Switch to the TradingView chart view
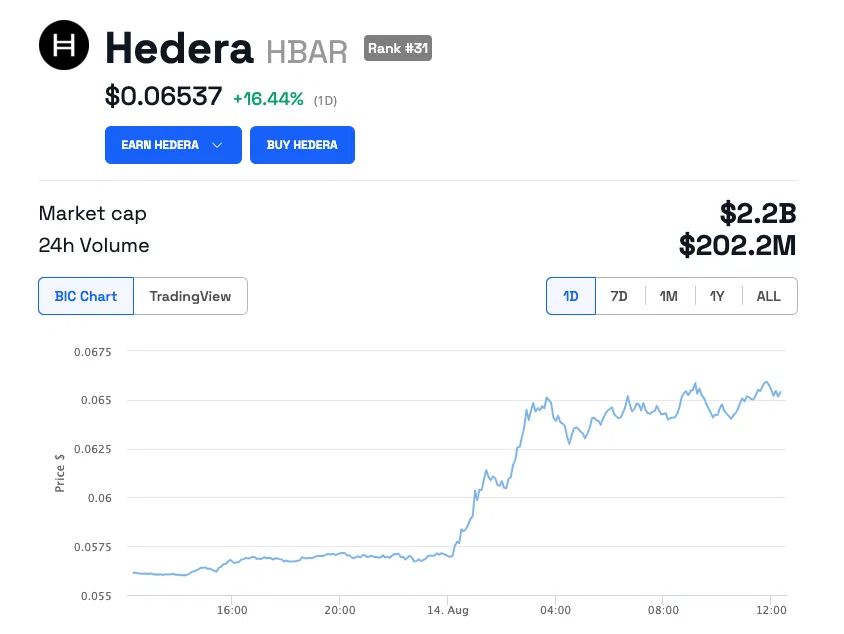 click(190, 296)
